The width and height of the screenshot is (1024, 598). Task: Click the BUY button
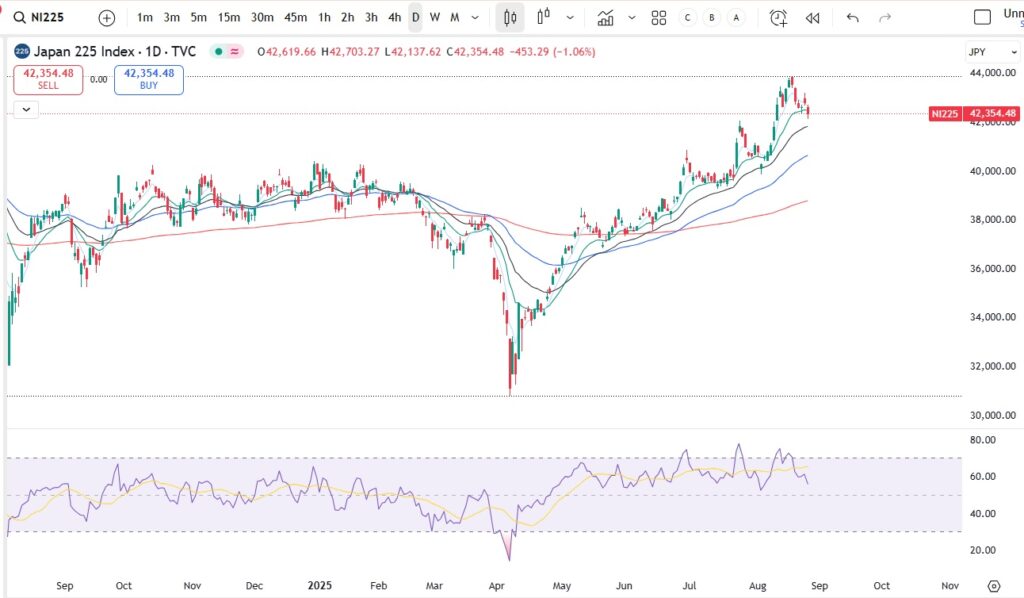[x=148, y=80]
